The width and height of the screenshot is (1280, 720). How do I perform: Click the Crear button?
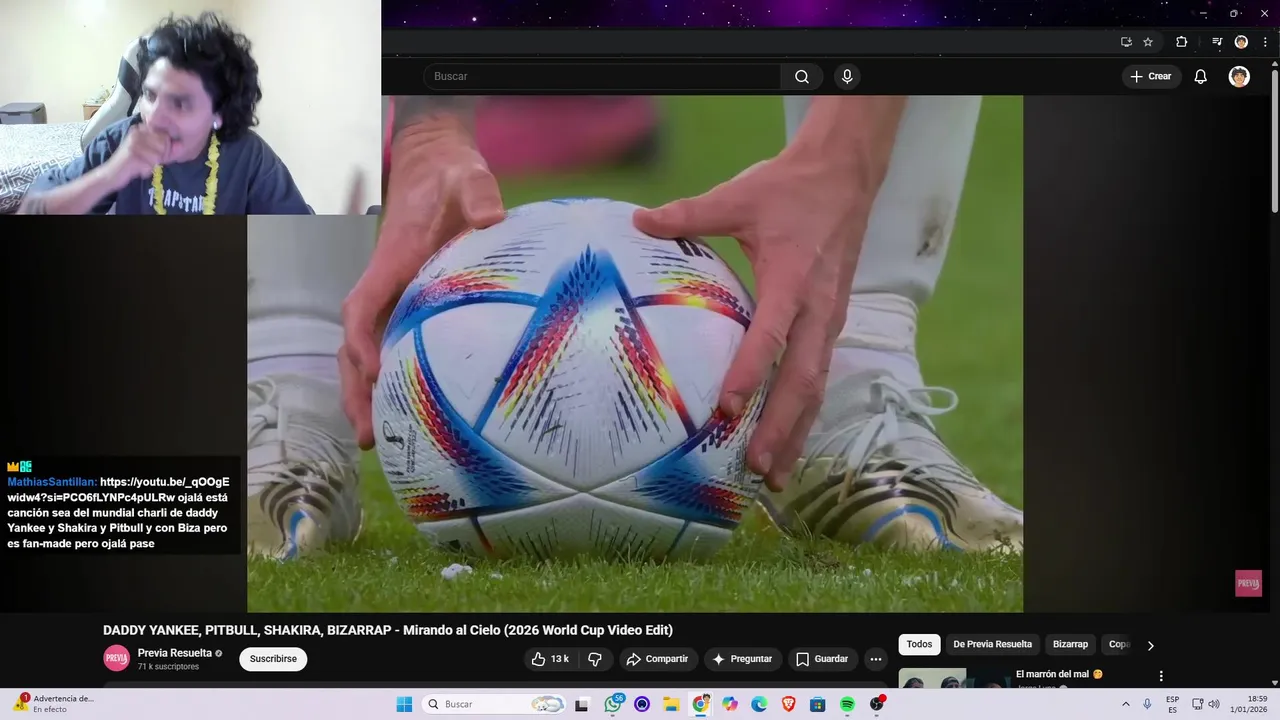pos(1151,77)
